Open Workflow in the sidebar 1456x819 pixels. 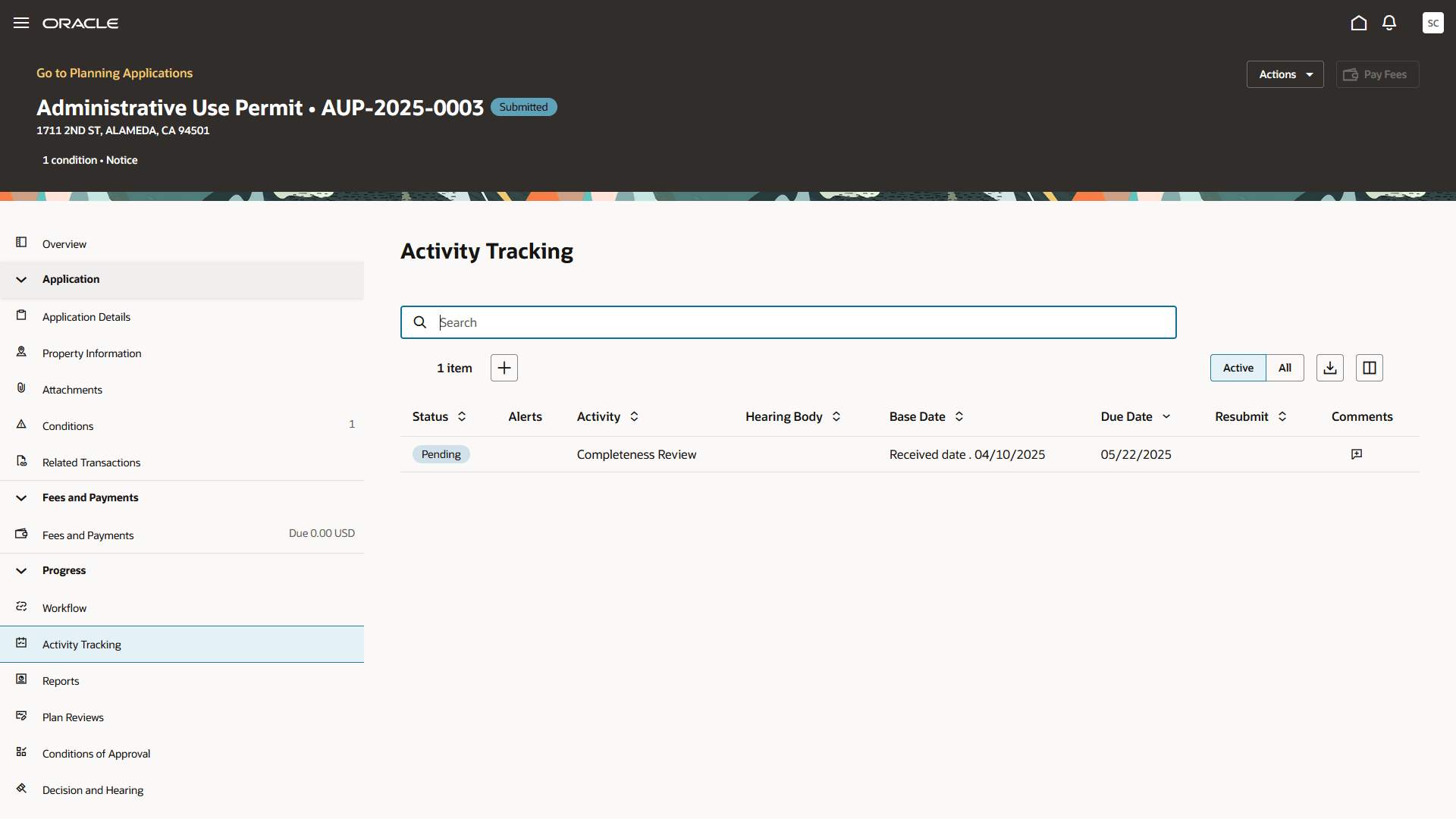(64, 608)
